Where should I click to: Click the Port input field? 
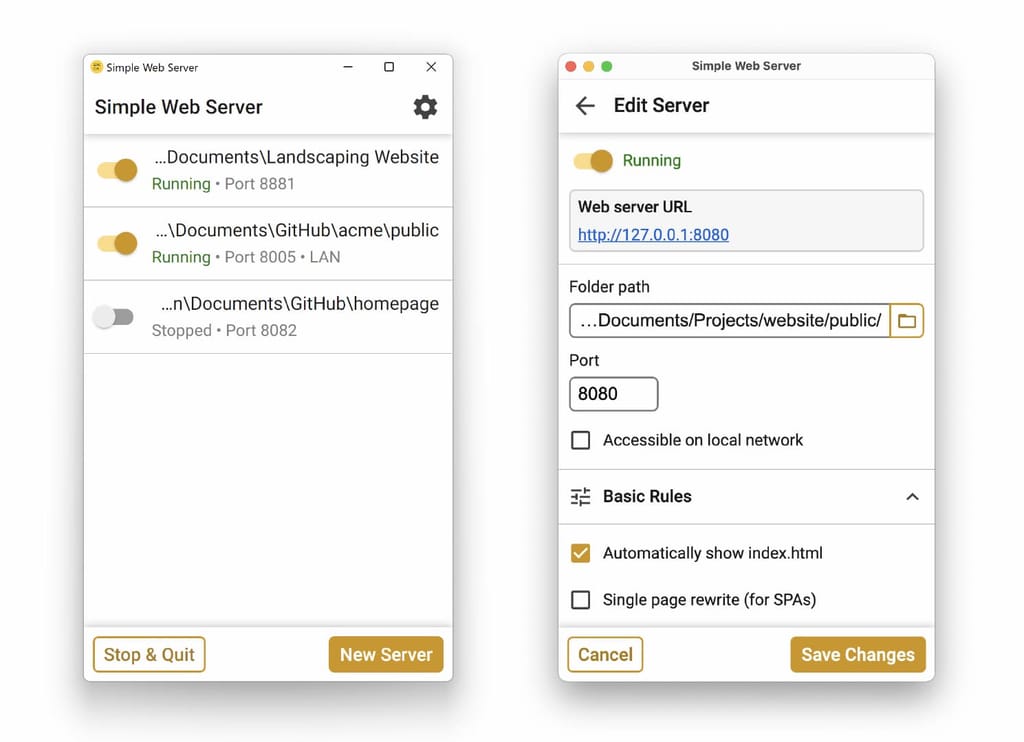(x=613, y=394)
